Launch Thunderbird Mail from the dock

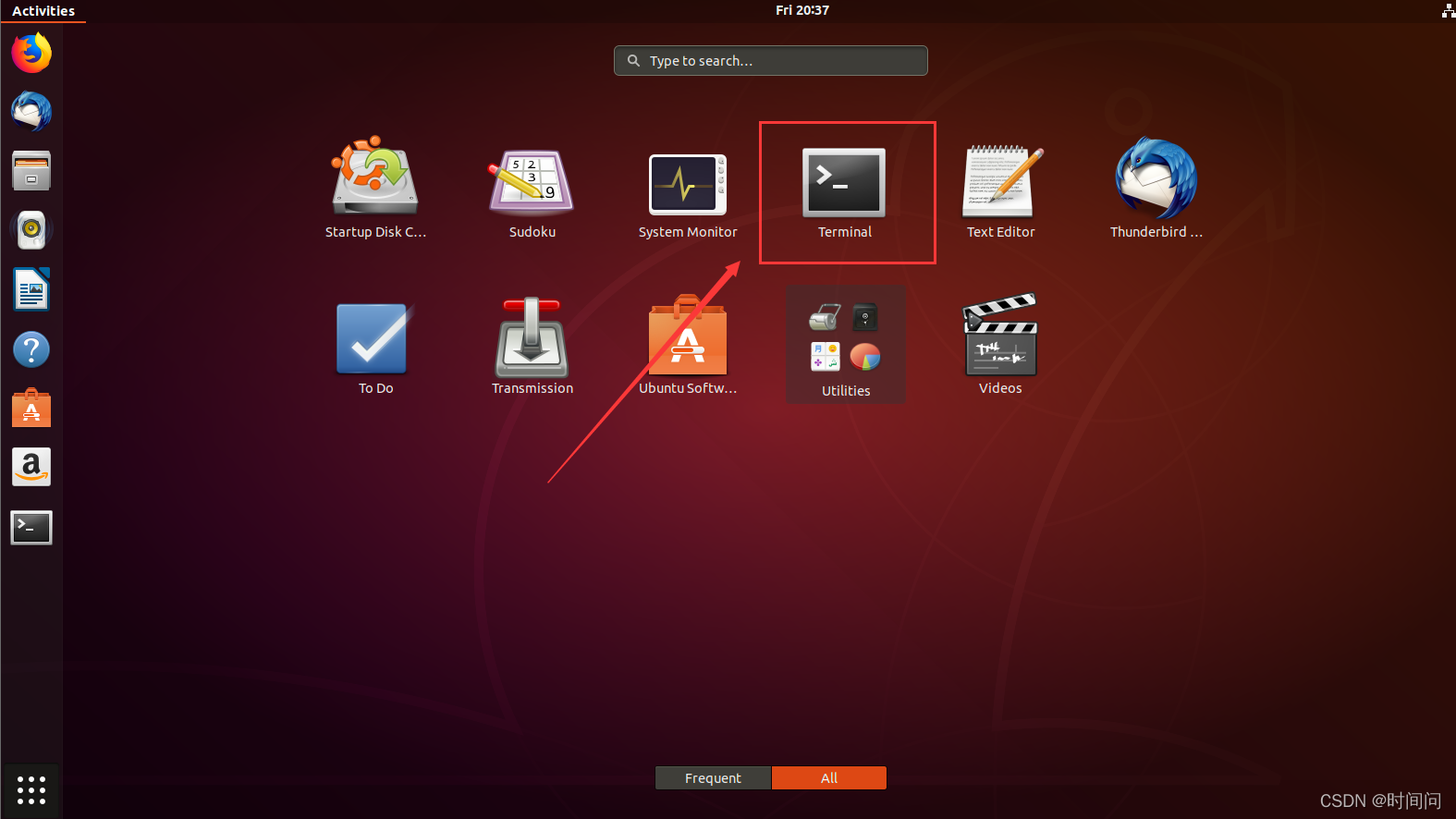click(x=31, y=111)
